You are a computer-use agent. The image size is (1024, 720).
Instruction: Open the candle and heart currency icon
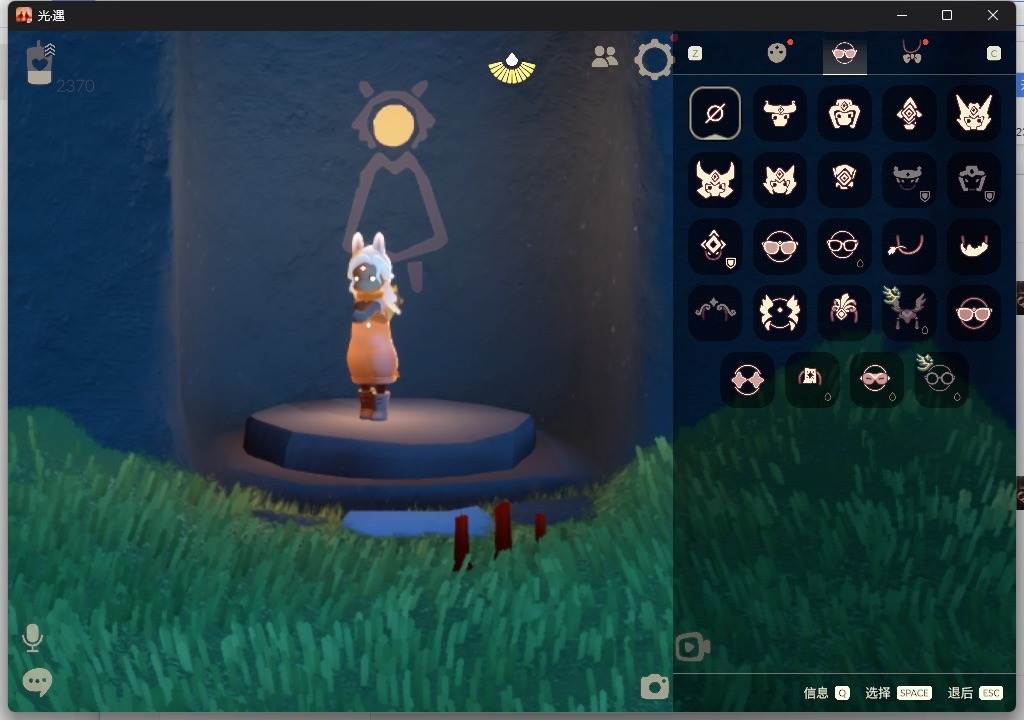coord(41,63)
